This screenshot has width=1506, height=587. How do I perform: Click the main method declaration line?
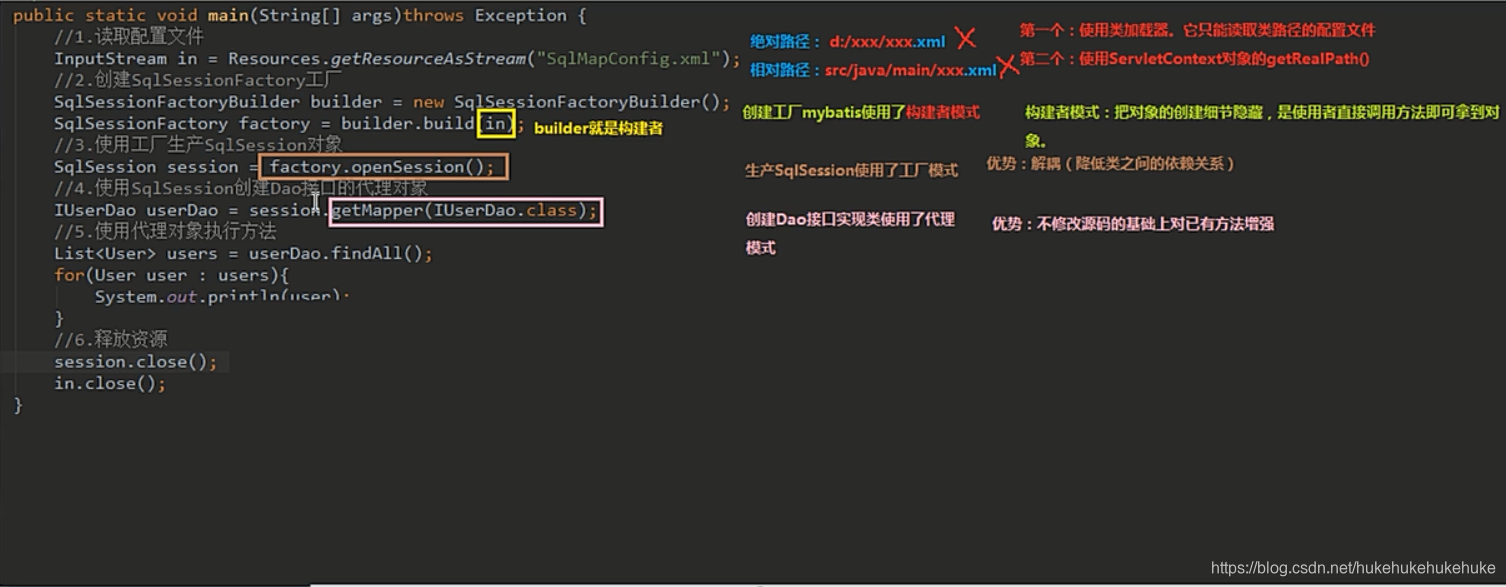click(300, 16)
